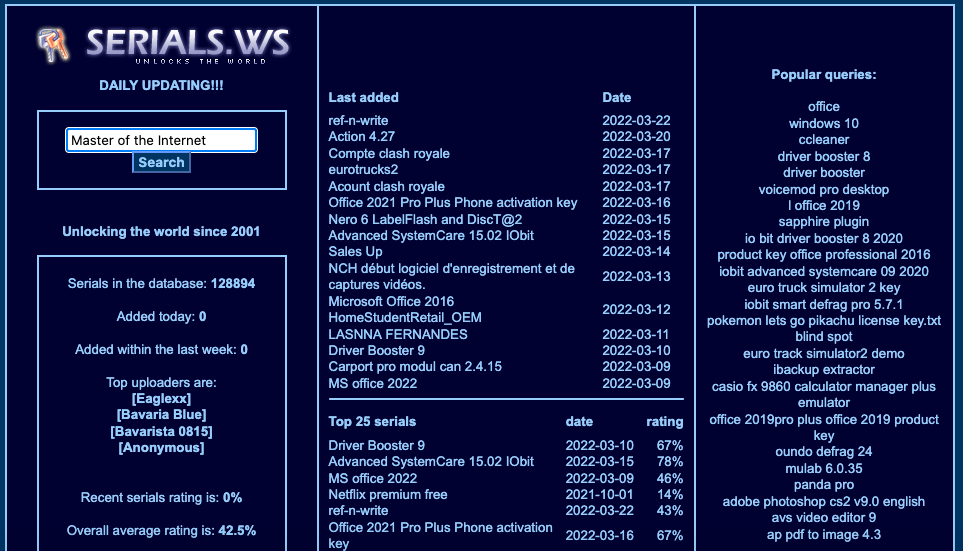Open Carport pro modul can 2.4.15 entry
This screenshot has height=551, width=963.
415,367
